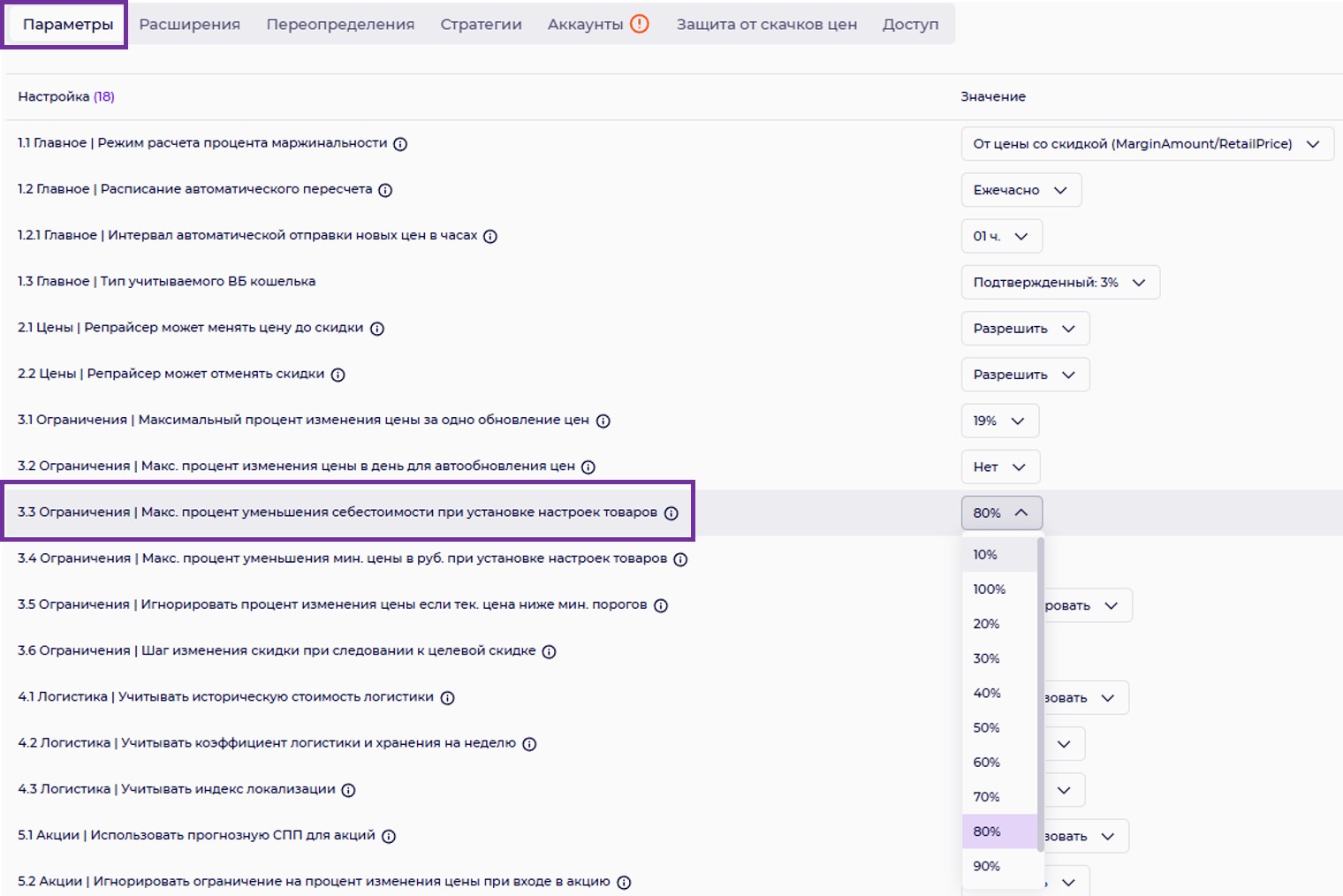
Task: Open info tooltip for 5.1 forecast СПП
Action: pos(389,836)
